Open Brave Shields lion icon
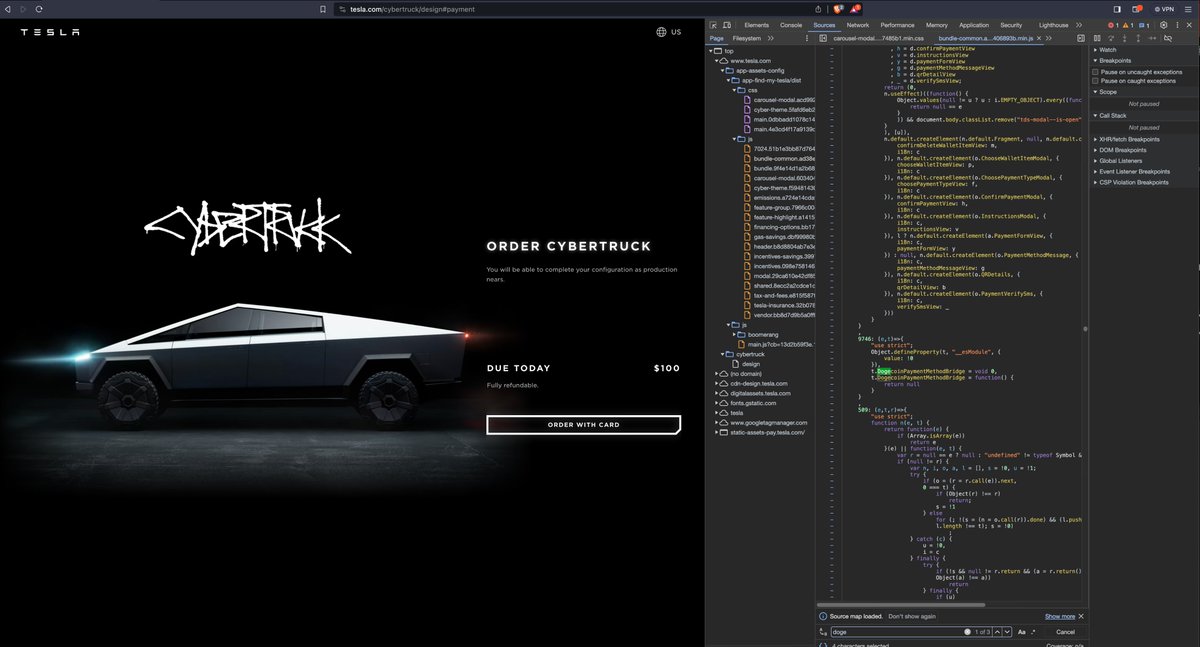 point(838,8)
